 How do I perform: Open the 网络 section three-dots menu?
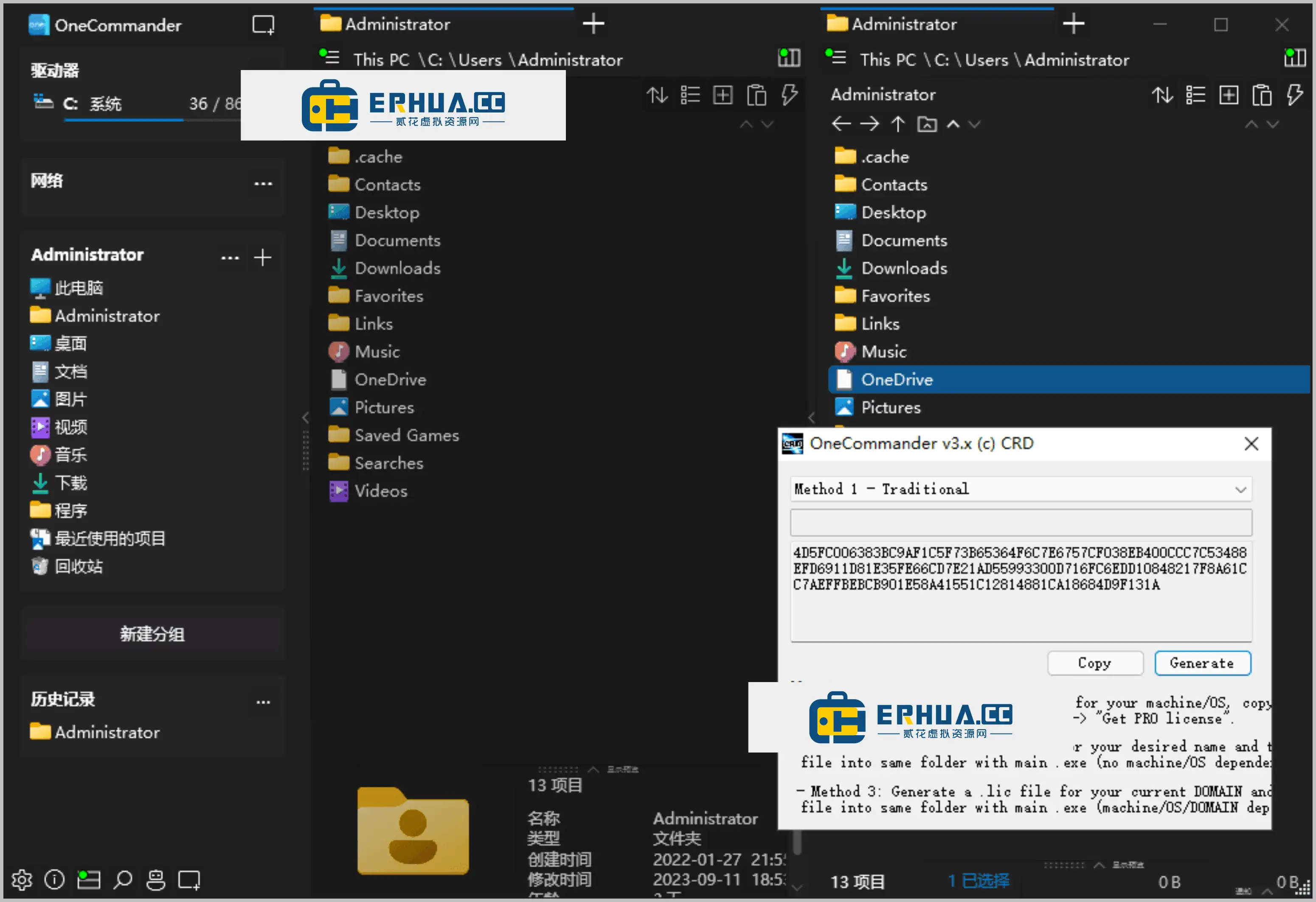tap(263, 183)
